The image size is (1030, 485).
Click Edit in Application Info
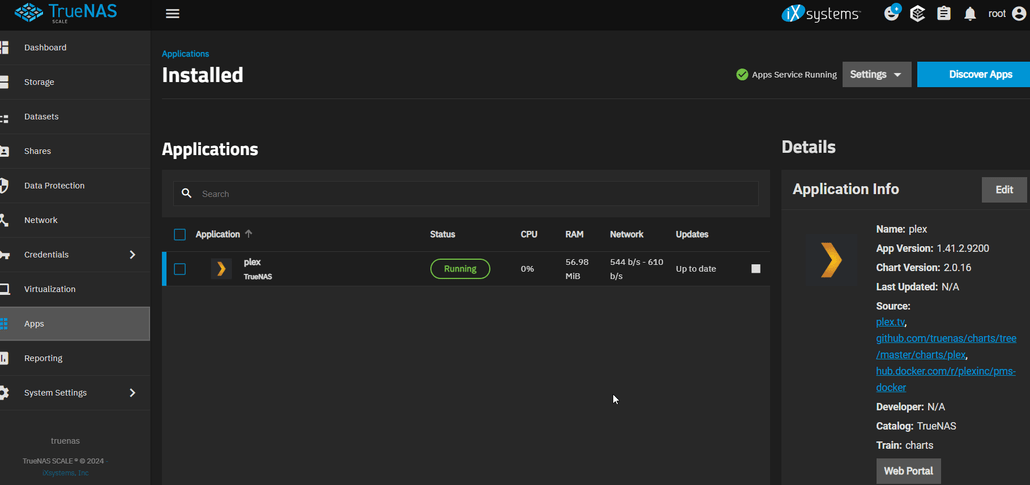(x=1004, y=190)
